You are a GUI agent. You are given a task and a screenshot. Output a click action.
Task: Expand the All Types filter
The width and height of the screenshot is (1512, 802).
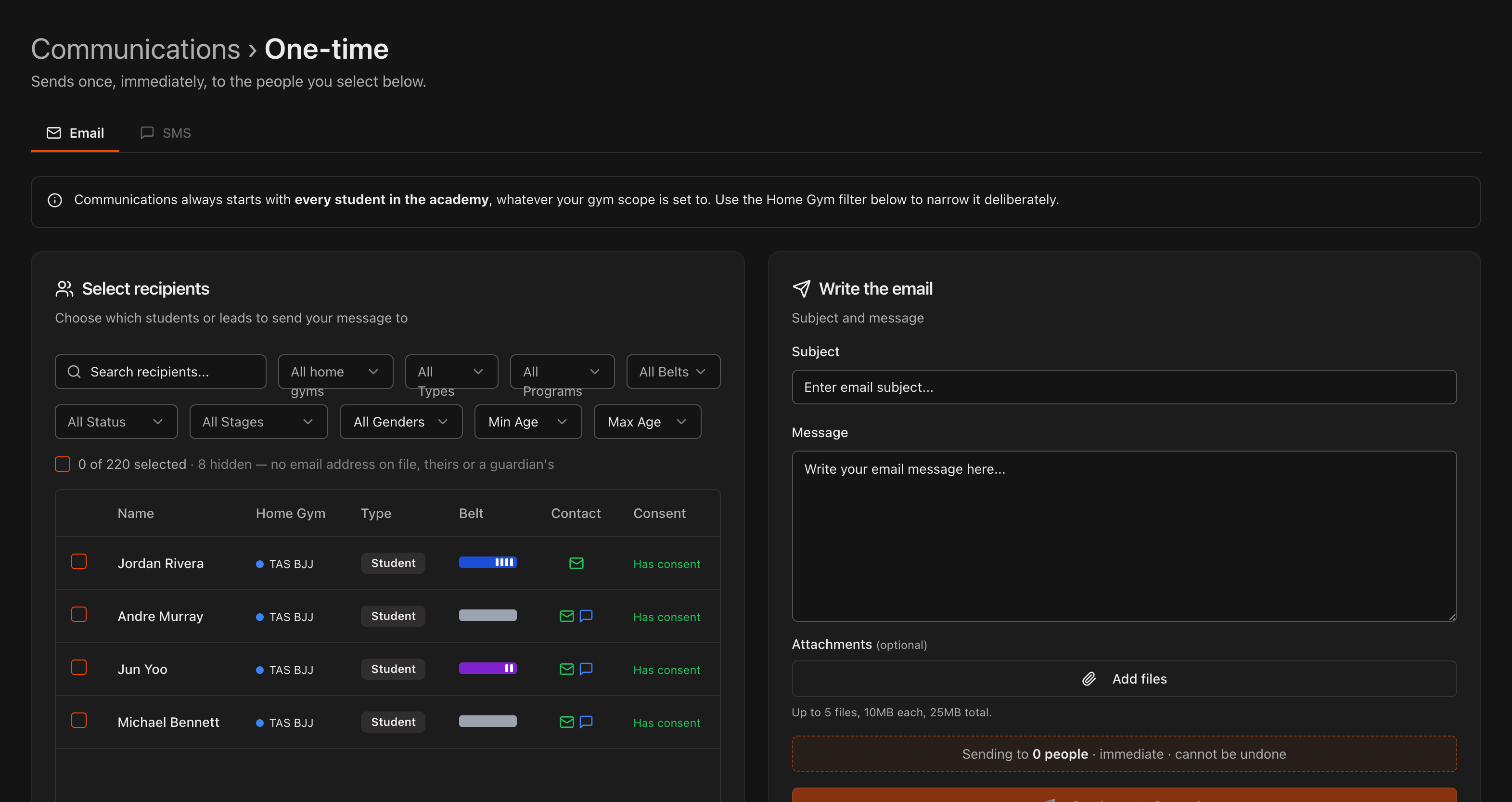tap(451, 372)
